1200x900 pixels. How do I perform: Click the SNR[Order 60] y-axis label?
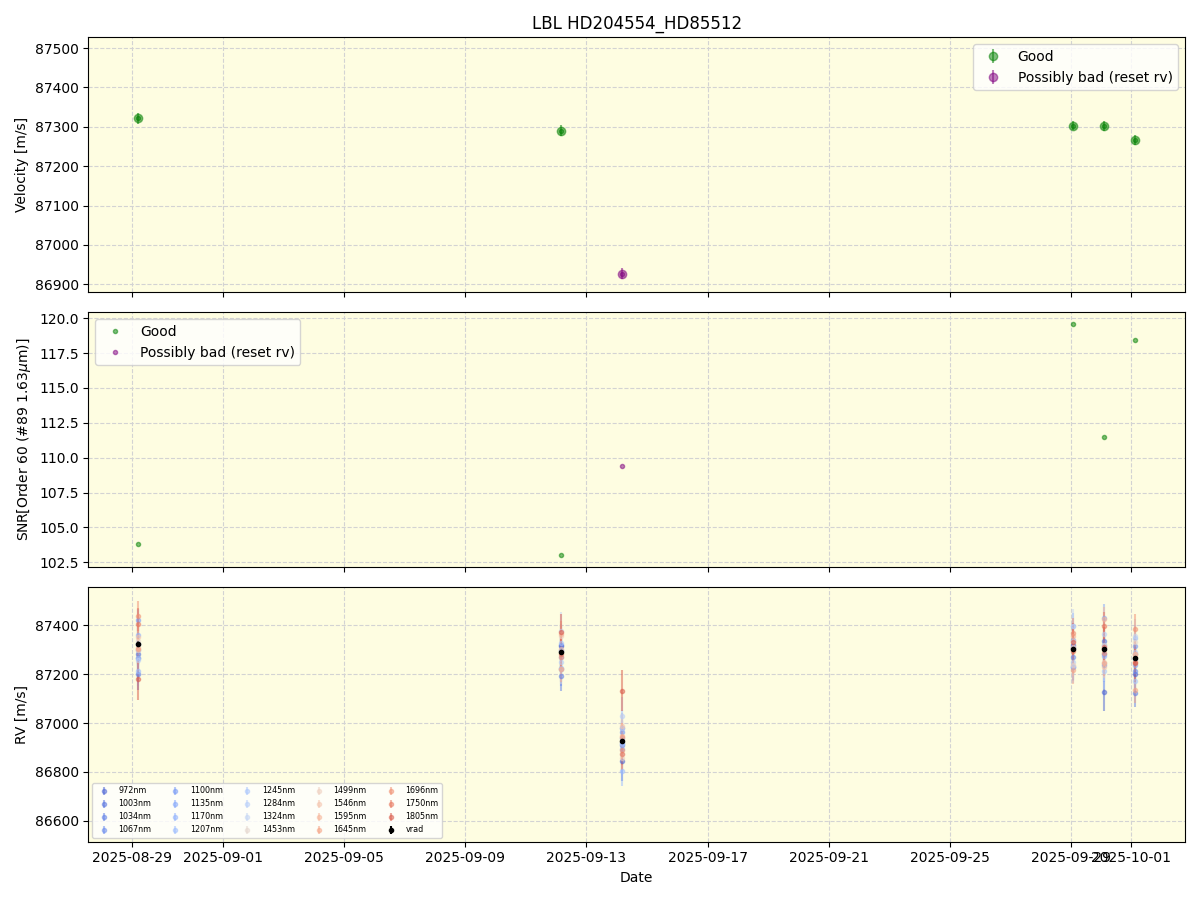[21, 440]
